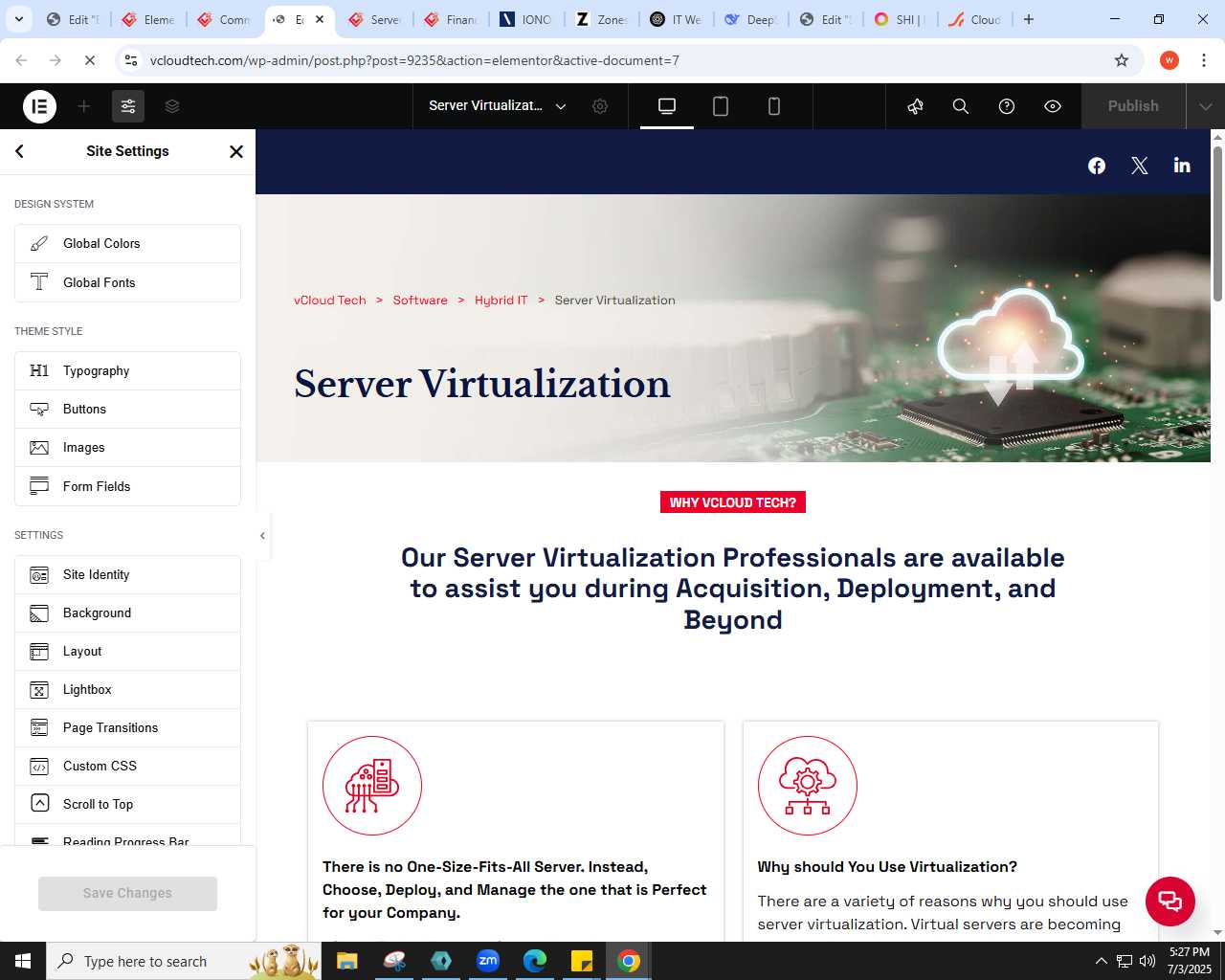1225x980 pixels.
Task: Open the Windows Start menu
Action: 23,961
